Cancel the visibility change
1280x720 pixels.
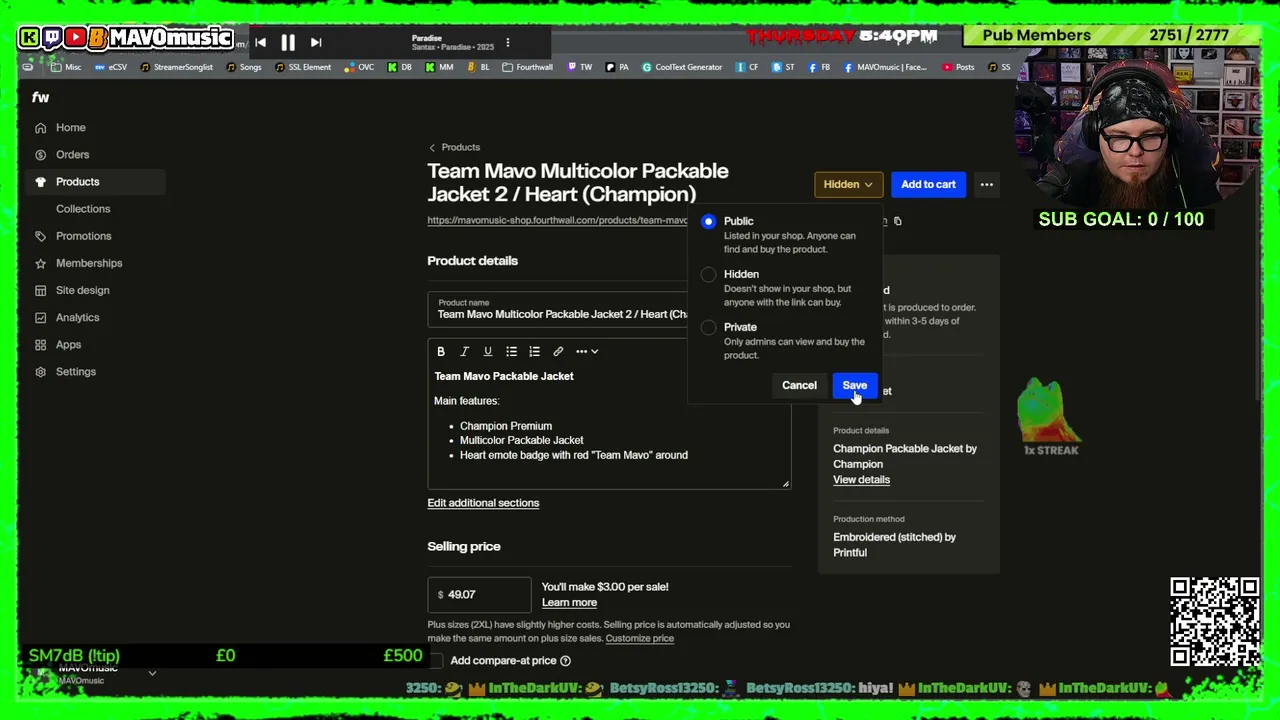[x=799, y=385]
